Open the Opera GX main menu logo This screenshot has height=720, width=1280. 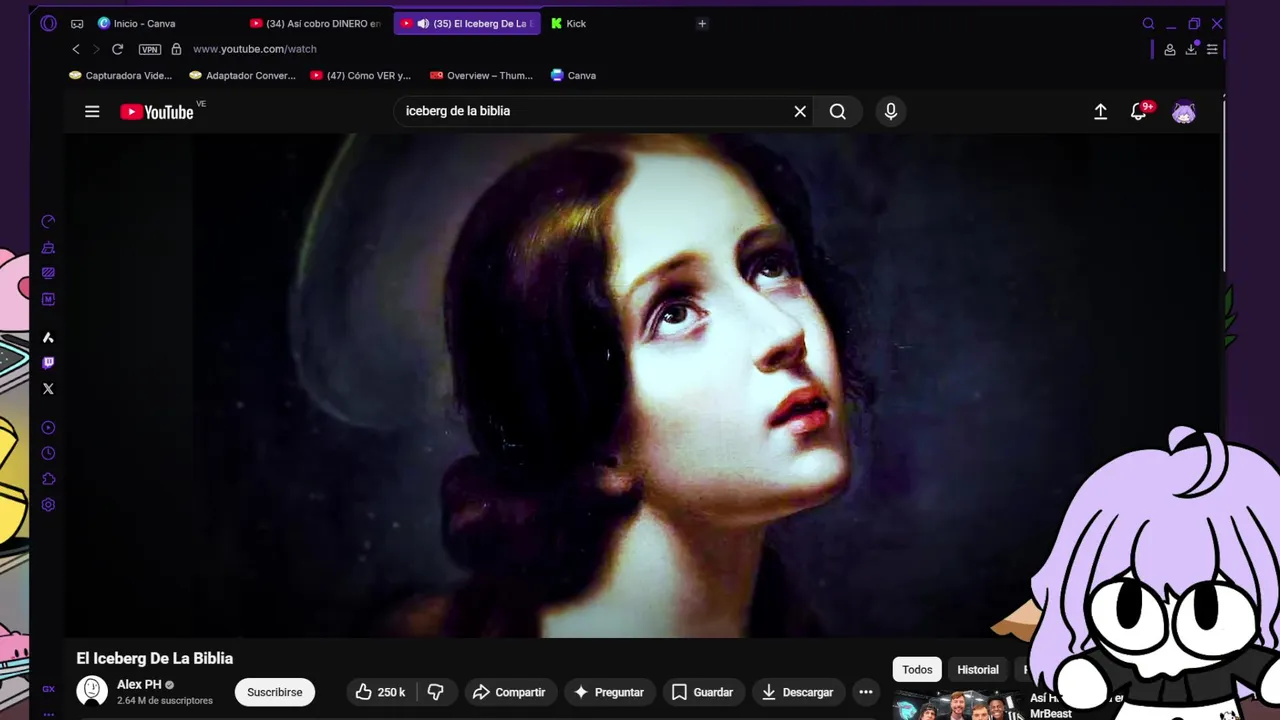point(48,23)
